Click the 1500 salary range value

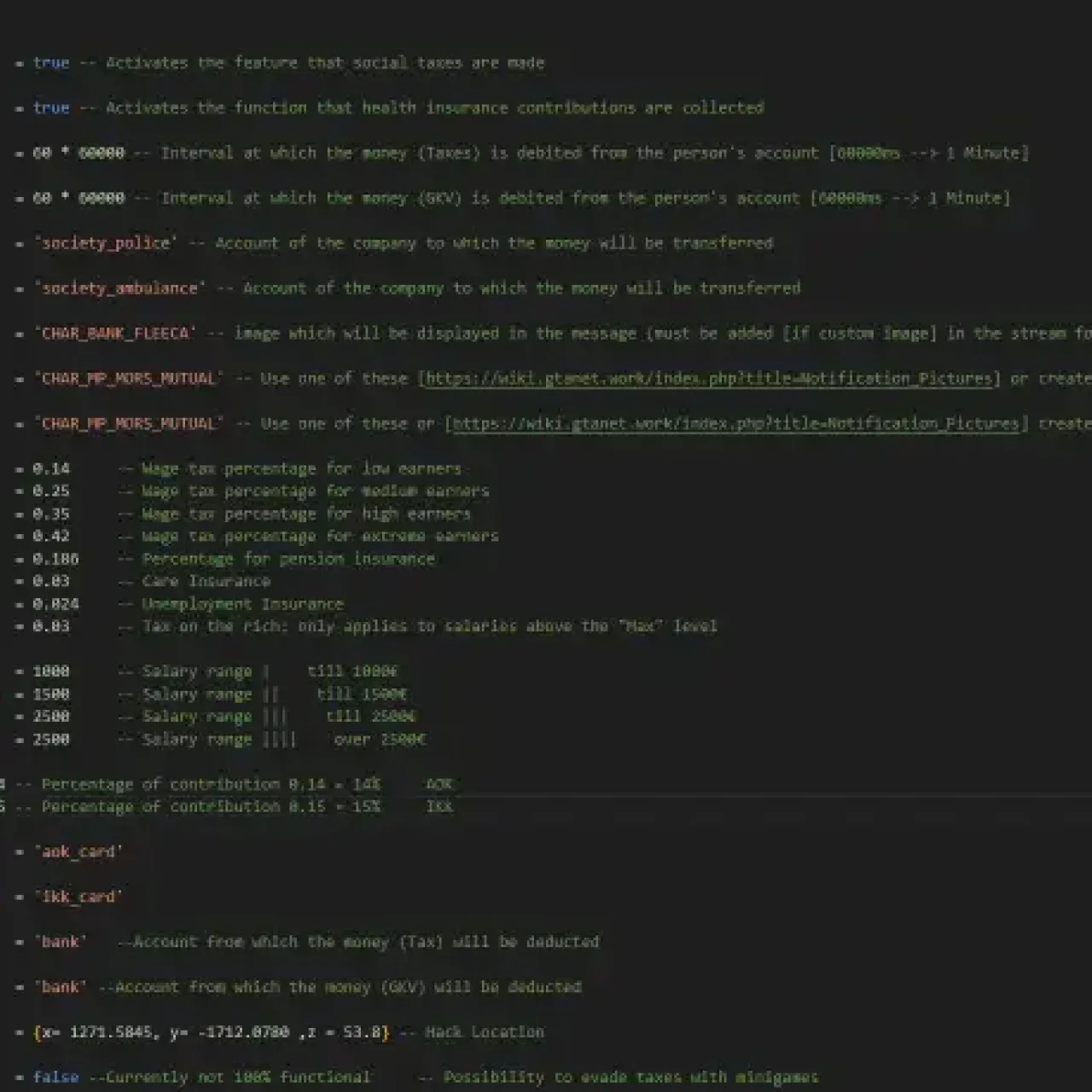click(x=51, y=694)
